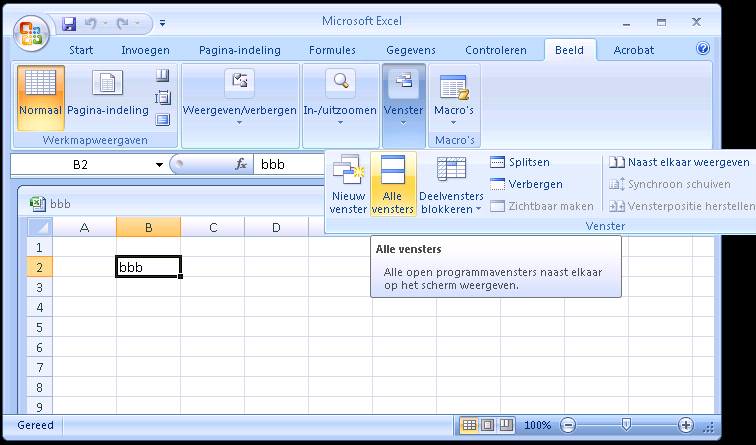Open the Formules tab

332,50
